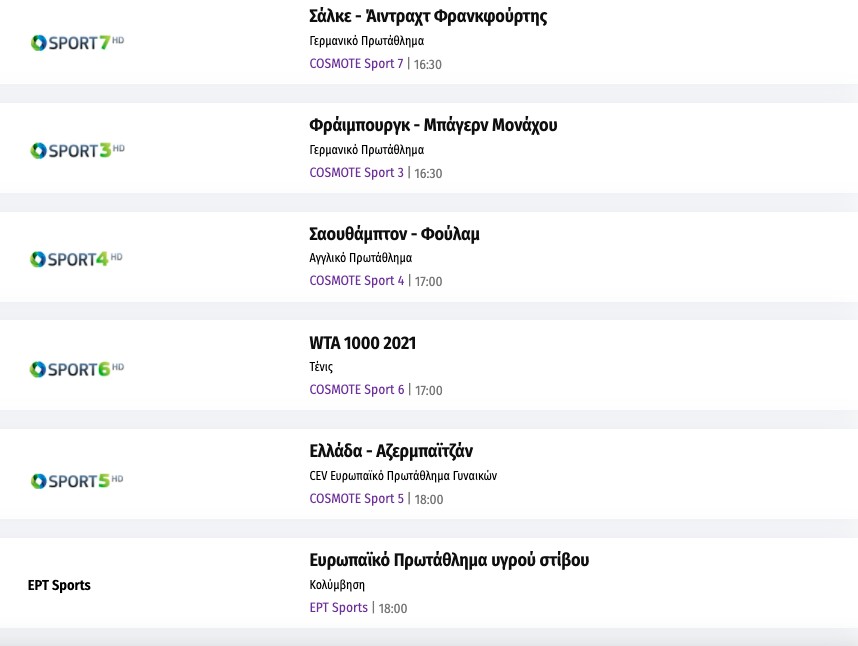The image size is (858, 646).
Task: Select the Σαουθάμπτον - Φούλαμ match title
Action: [x=394, y=234]
